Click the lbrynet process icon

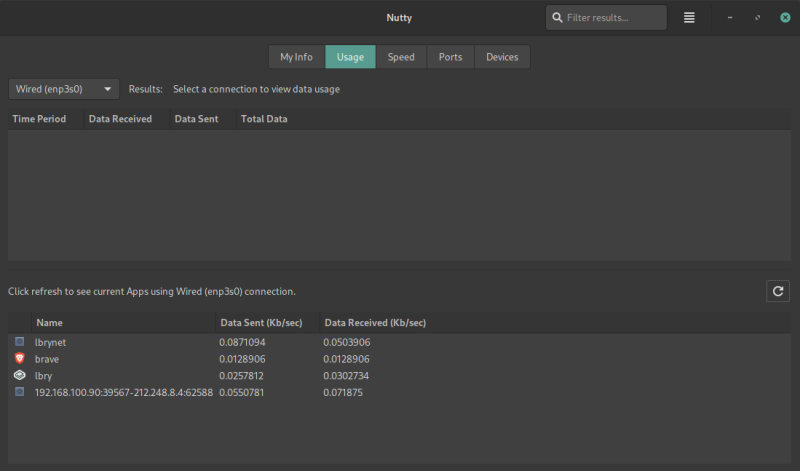pos(19,342)
